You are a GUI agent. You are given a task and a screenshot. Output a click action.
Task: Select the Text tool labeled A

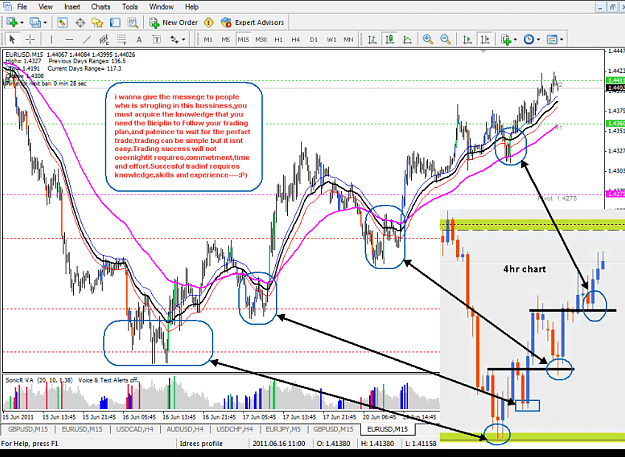(139, 39)
